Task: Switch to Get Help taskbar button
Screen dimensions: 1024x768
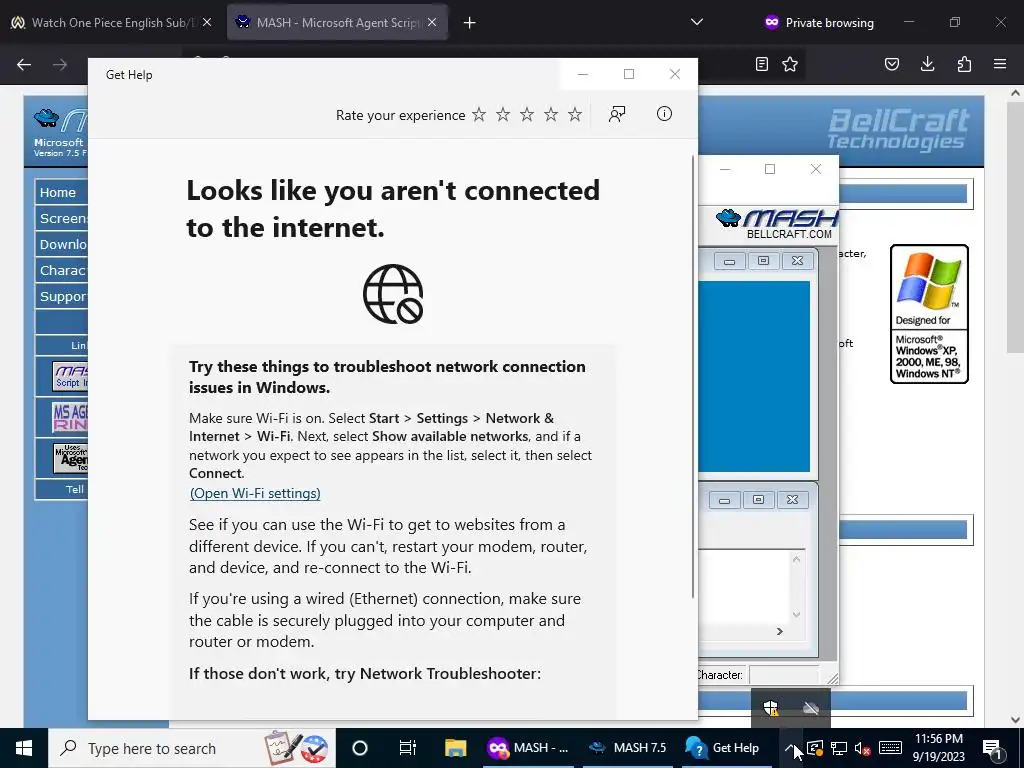Action: click(x=723, y=748)
